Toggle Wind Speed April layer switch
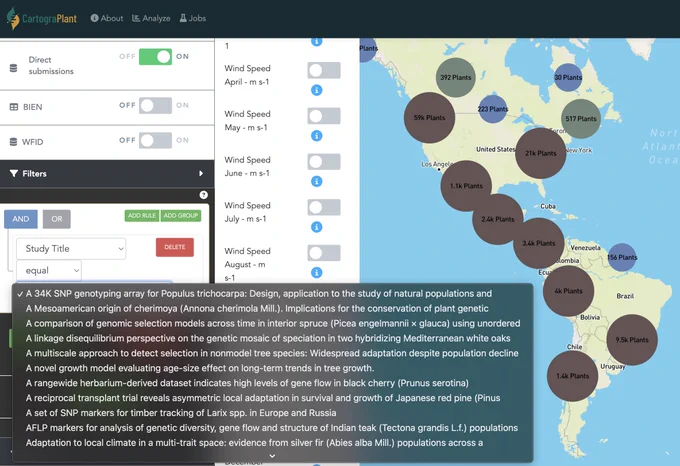 pos(324,70)
